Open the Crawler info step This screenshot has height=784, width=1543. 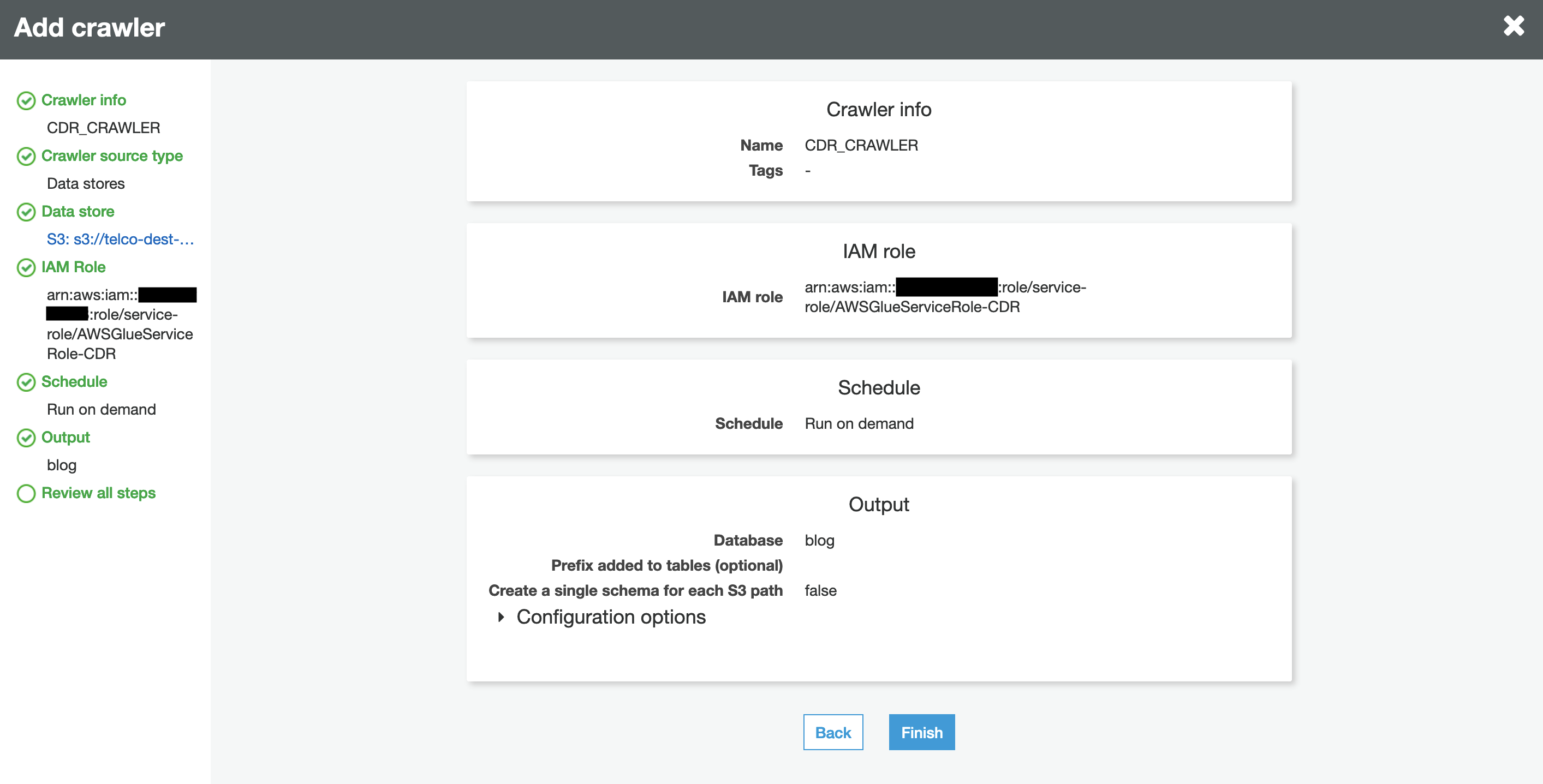tap(84, 100)
